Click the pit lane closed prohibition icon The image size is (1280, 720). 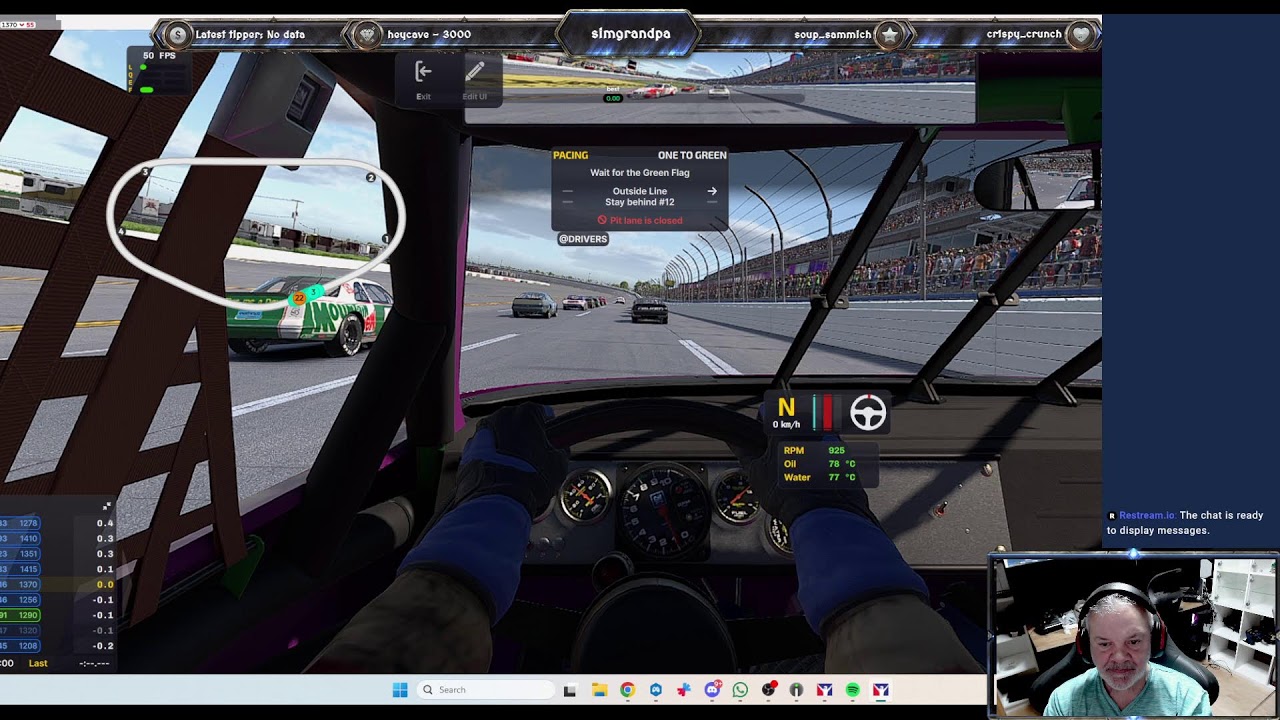(602, 220)
